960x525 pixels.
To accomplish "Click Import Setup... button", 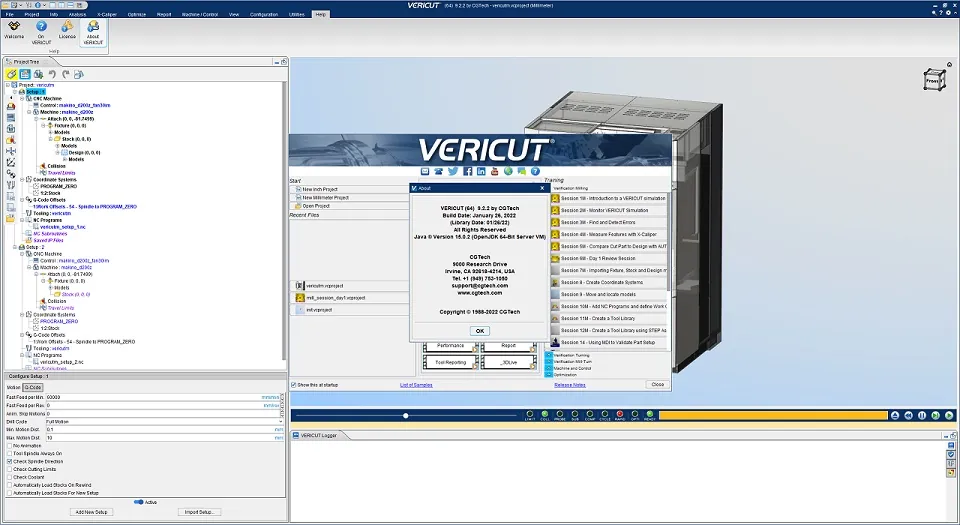I will 199,512.
